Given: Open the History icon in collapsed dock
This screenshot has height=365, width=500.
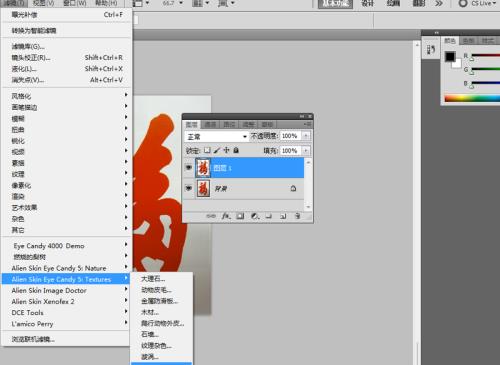Looking at the screenshot, I should pyautogui.click(x=431, y=50).
